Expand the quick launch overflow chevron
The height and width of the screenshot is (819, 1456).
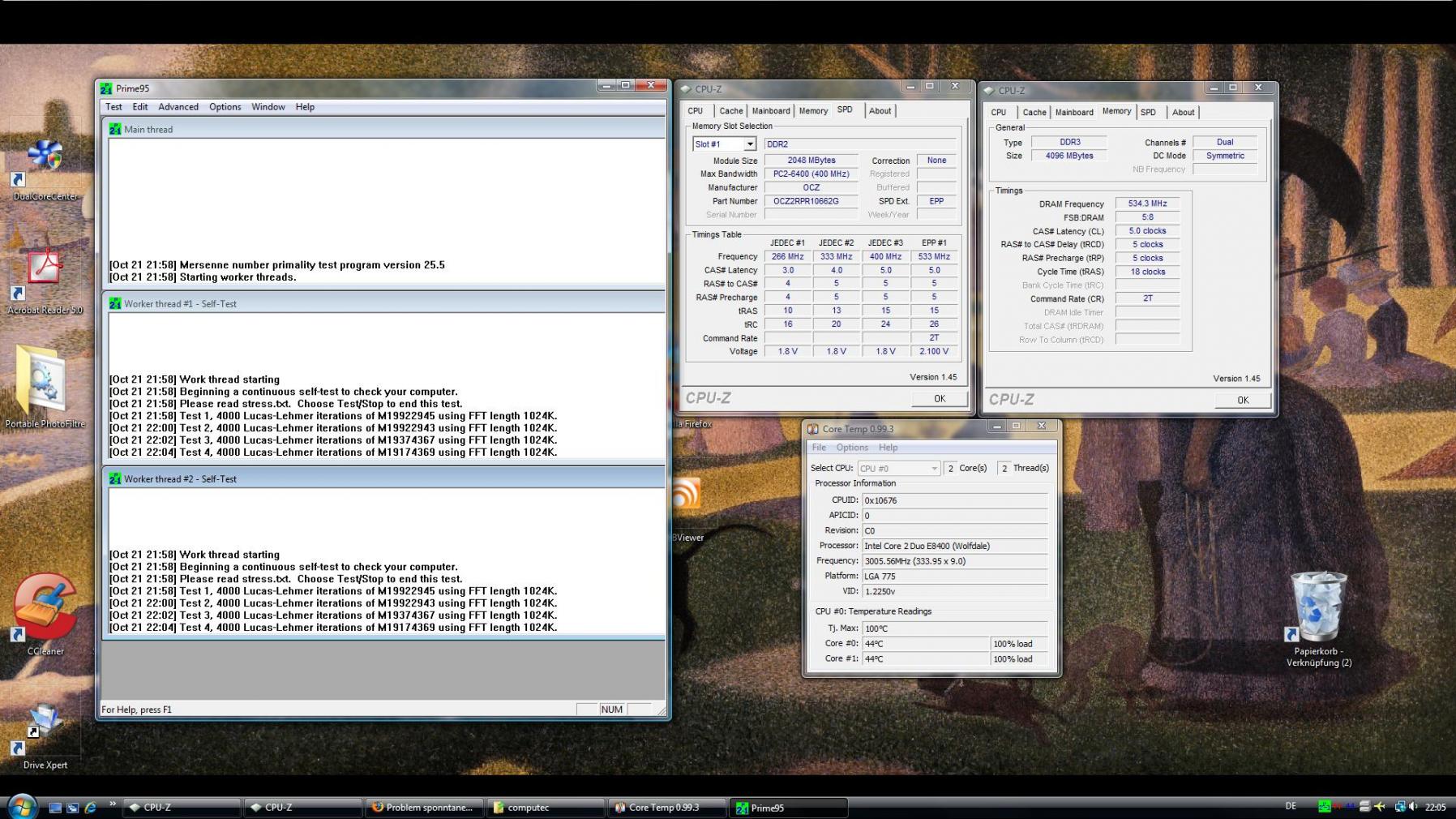coord(112,804)
